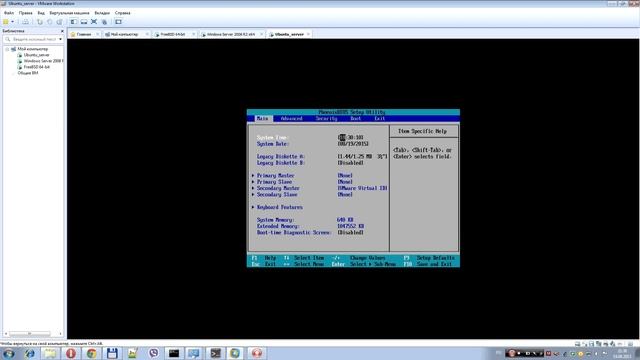The width and height of the screenshot is (640, 360).
Task: Close the Windows Server 2008 R2 x64 tab
Action: [x=261, y=34]
